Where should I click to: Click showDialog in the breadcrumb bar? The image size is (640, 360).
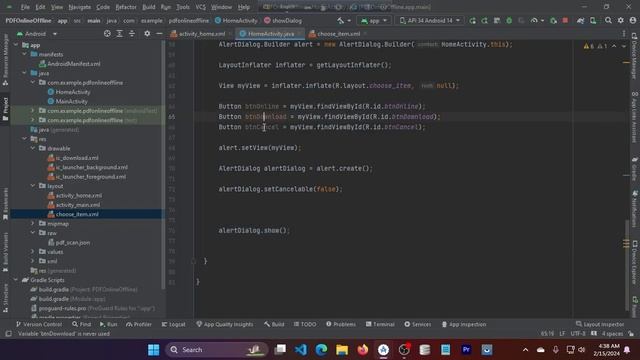[x=283, y=20]
